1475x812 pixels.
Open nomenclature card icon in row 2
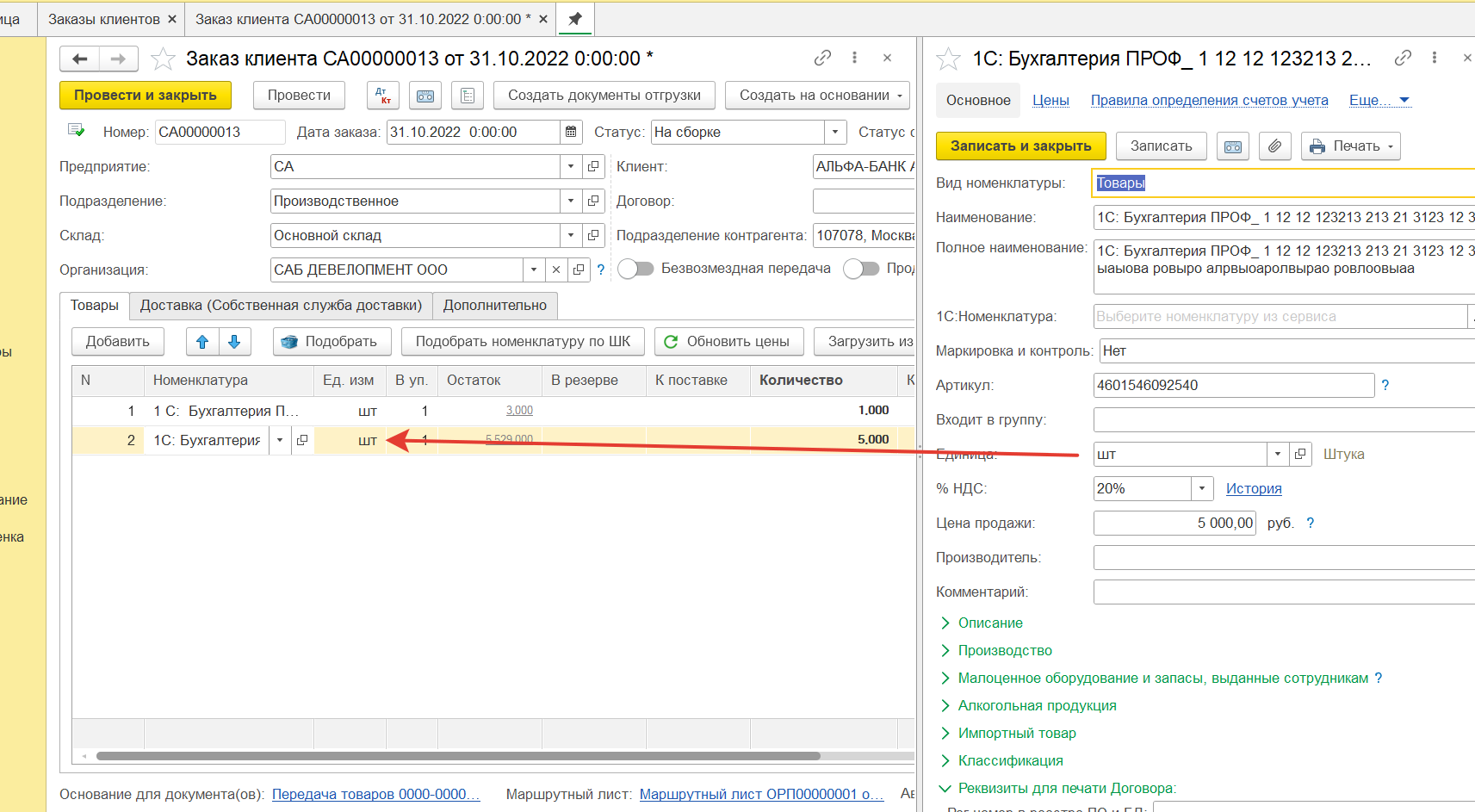tap(302, 440)
